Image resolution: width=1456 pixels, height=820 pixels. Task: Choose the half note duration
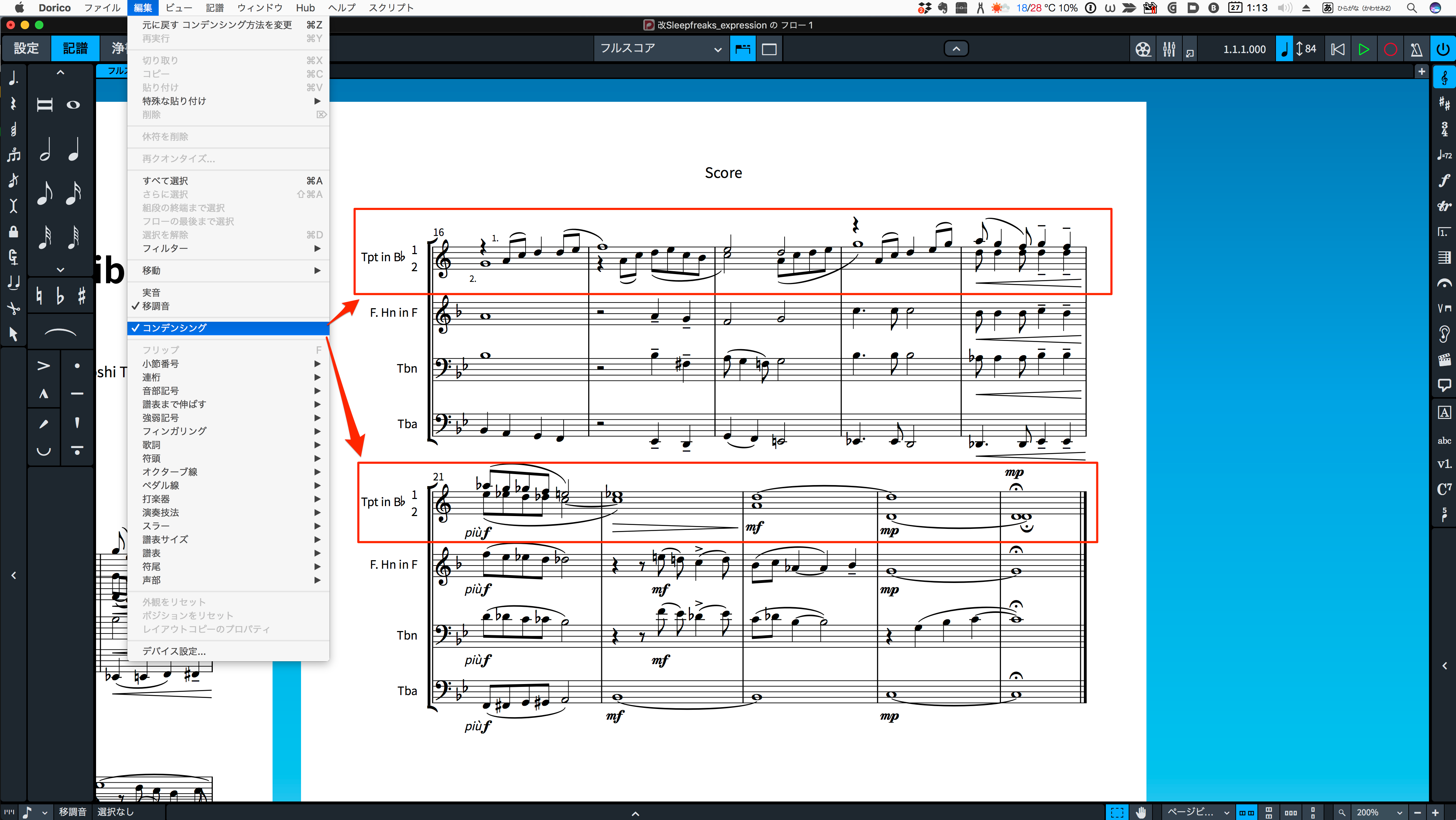tap(44, 150)
